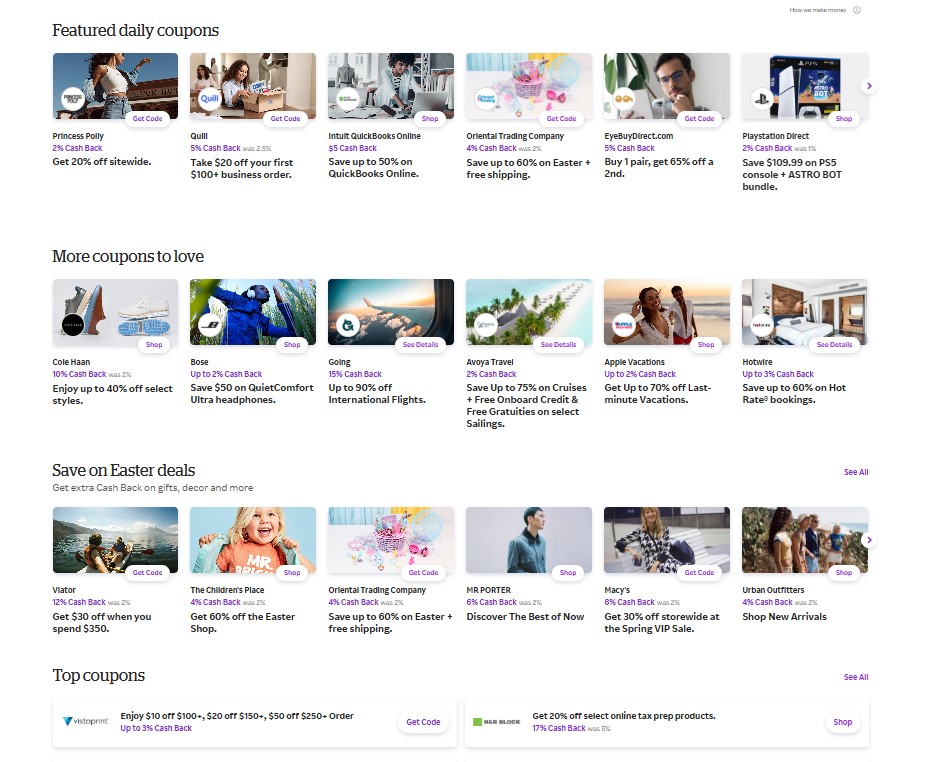934x762 pixels.
Task: Click the EyeBuyDirect glasses logo badge
Action: (x=624, y=98)
